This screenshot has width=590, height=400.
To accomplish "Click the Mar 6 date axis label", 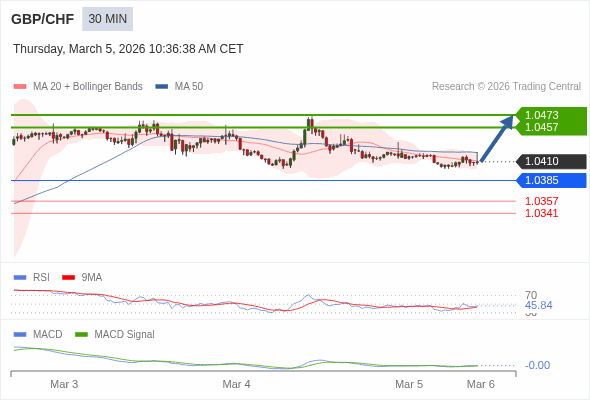I will point(481,384).
